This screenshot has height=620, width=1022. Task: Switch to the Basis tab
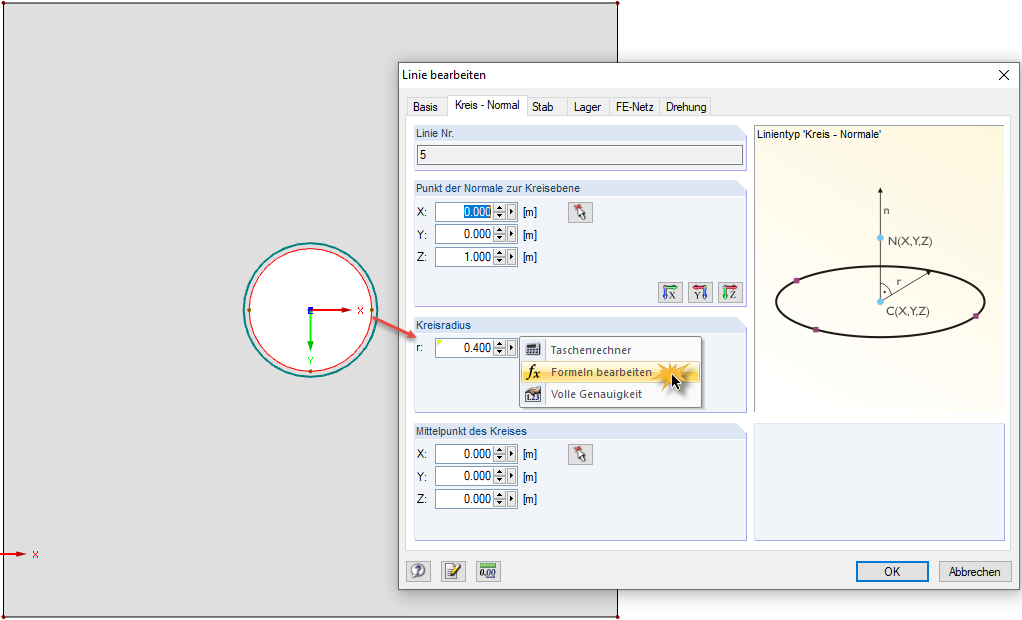coord(425,106)
